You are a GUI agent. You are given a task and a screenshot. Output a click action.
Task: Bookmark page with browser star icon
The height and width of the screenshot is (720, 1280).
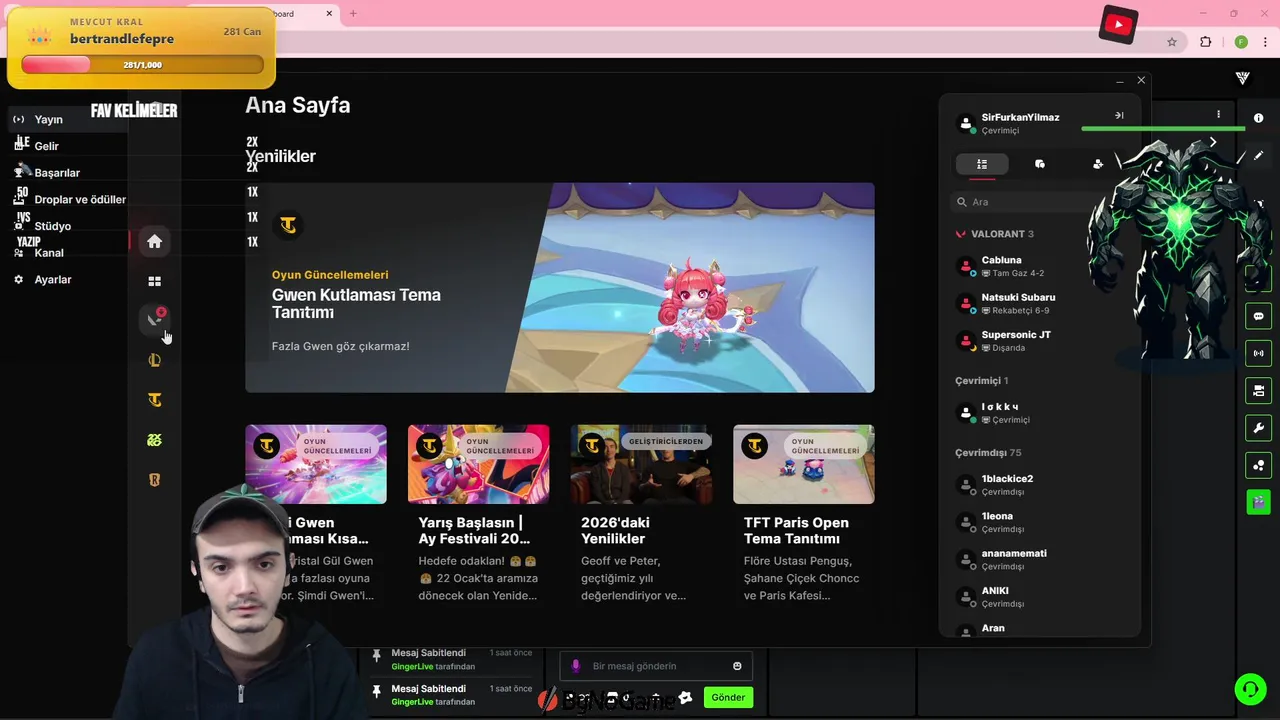tap(1172, 42)
